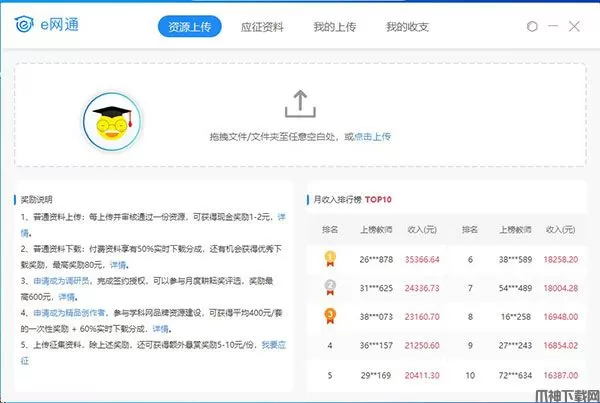Close the e网通 window

point(574,27)
